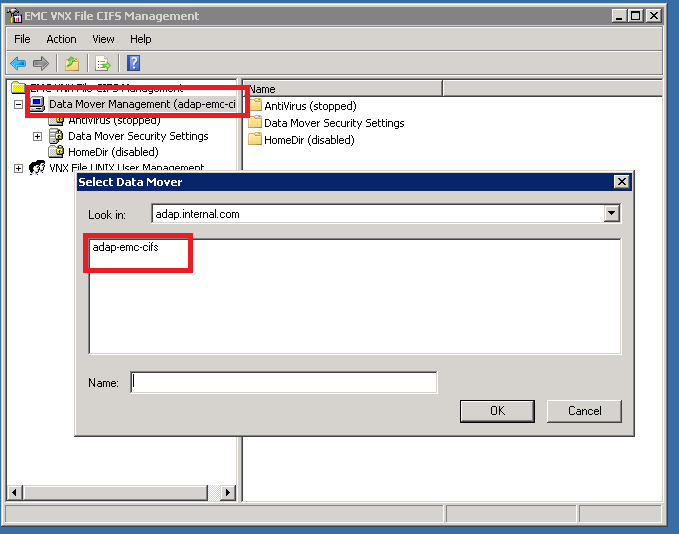Open the View menu

click(x=103, y=39)
